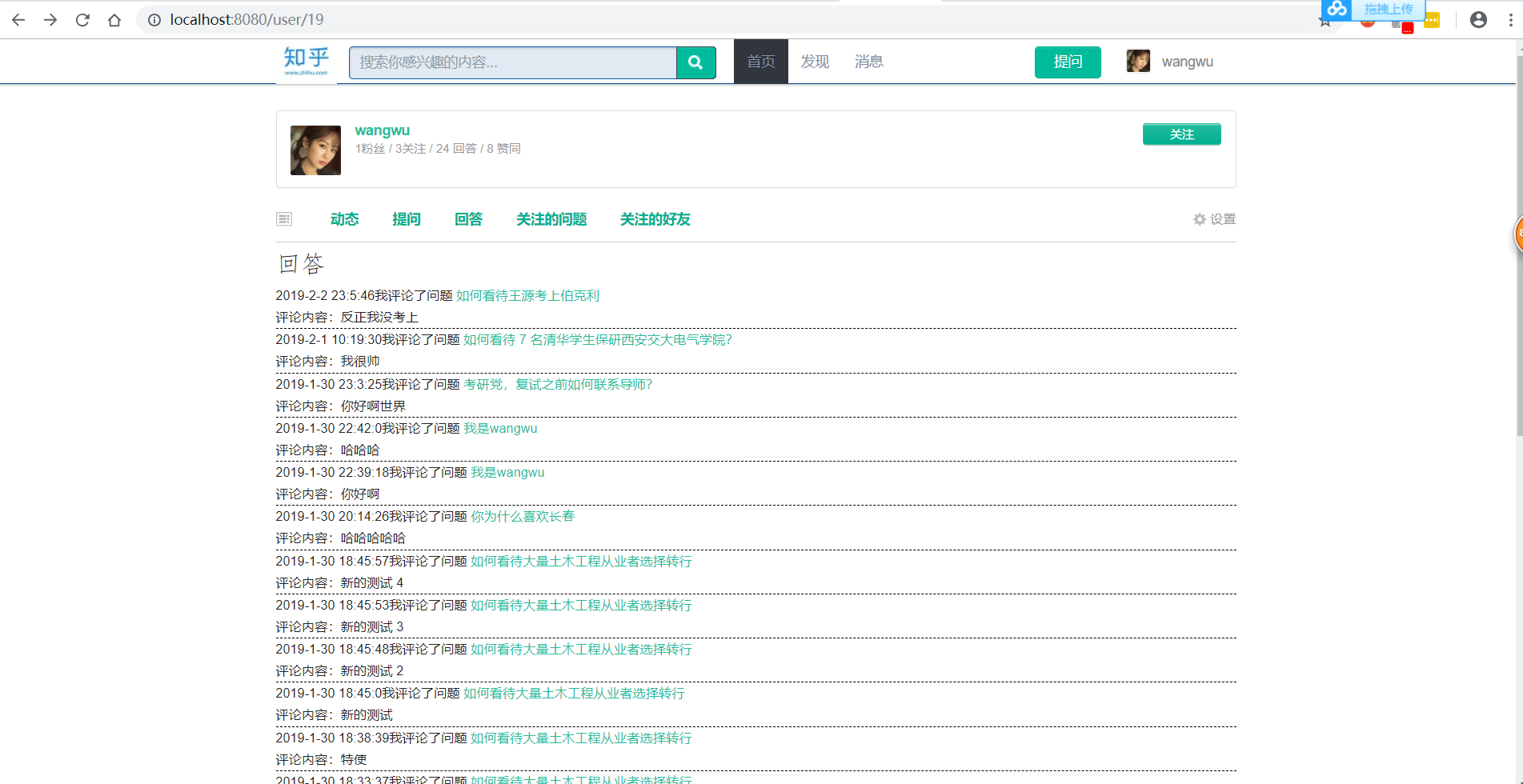Screen dimensions: 1523x784
Task: Open 土木工程 question link dated 18:38:39
Action: [581, 738]
